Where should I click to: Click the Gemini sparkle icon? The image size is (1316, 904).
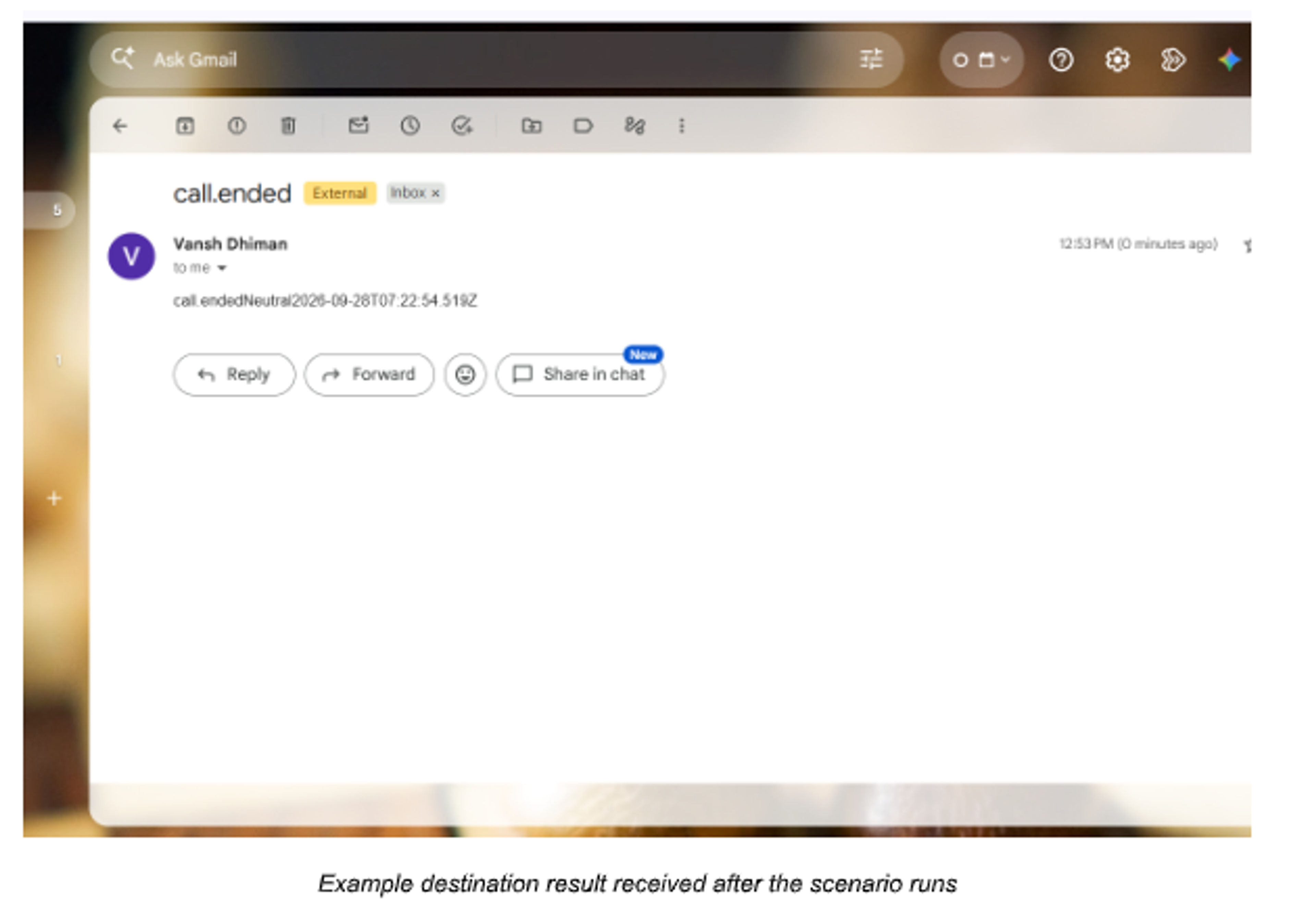click(x=1229, y=60)
